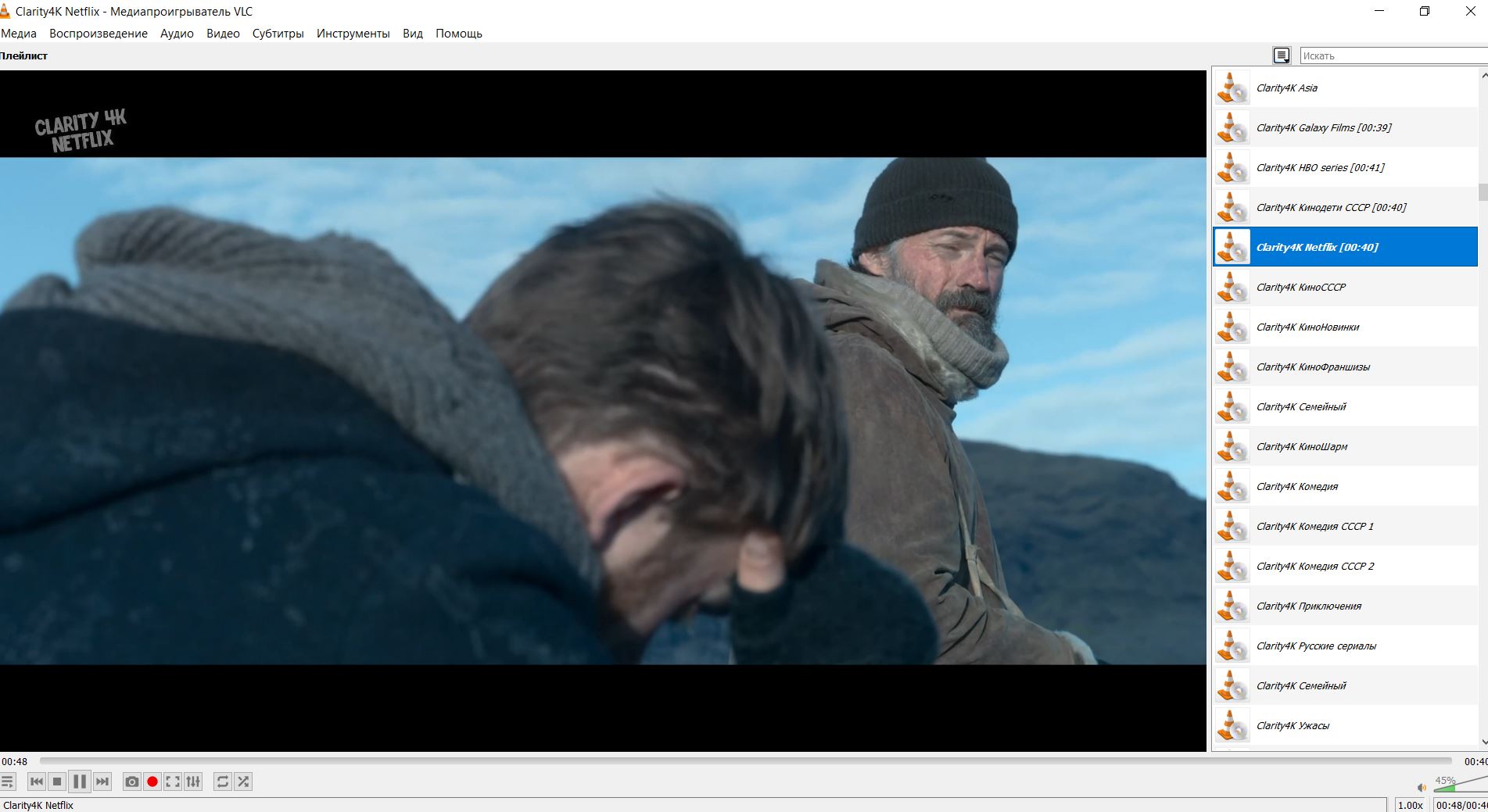This screenshot has height=812, width=1488.
Task: Select Clarity4K HBO series playlist item
Action: pos(1345,167)
